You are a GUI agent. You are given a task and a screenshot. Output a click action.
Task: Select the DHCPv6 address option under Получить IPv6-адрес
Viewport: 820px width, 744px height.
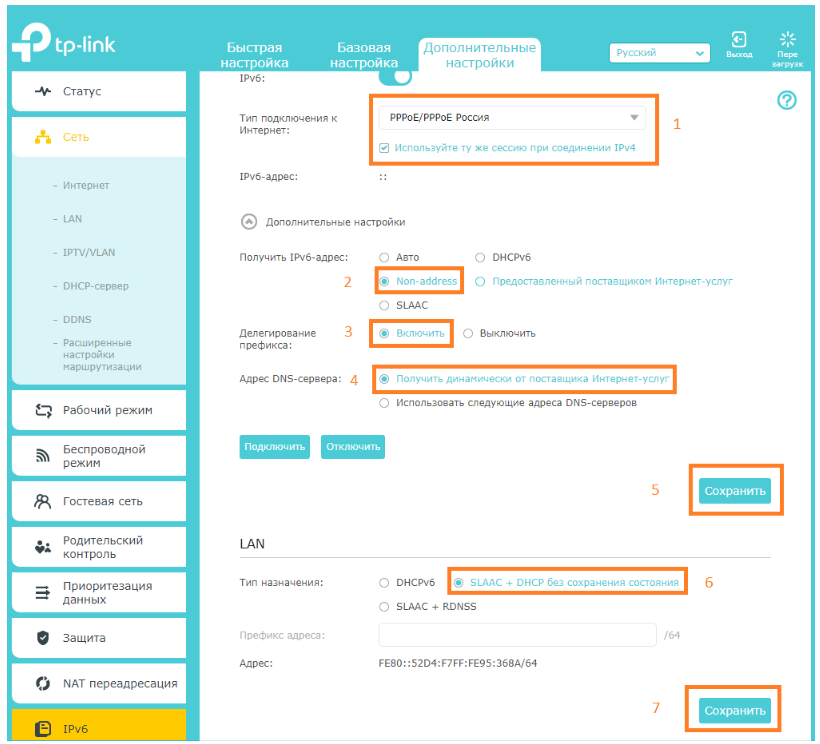(x=480, y=257)
